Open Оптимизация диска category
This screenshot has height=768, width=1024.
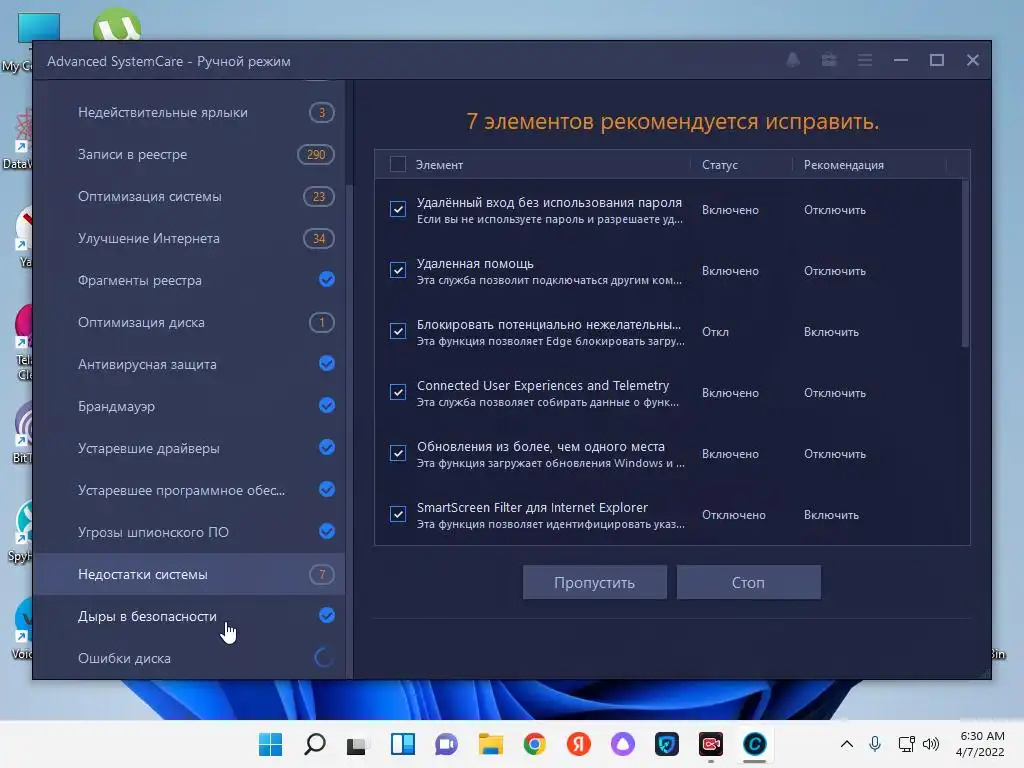point(189,322)
